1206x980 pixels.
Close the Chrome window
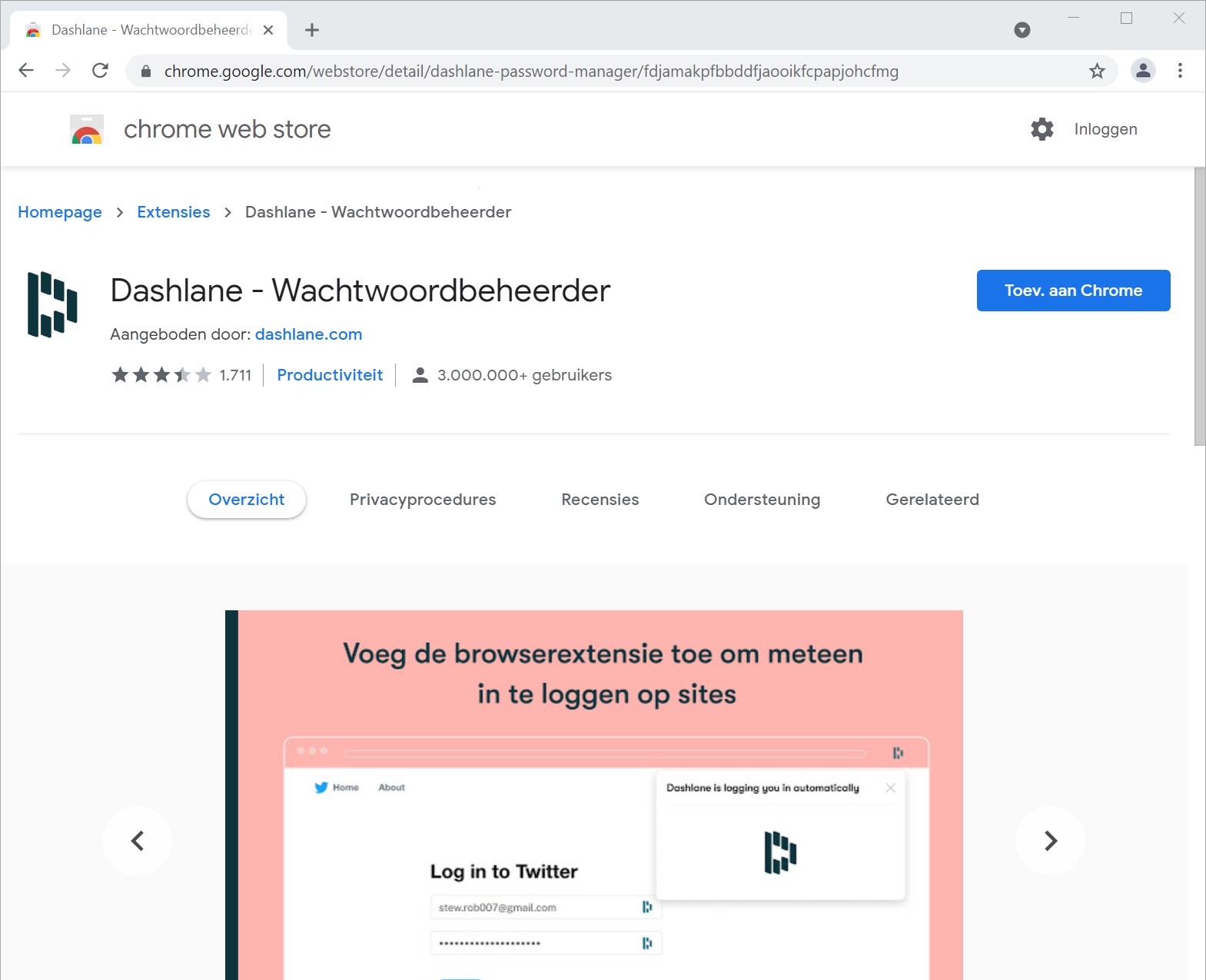(x=1178, y=18)
